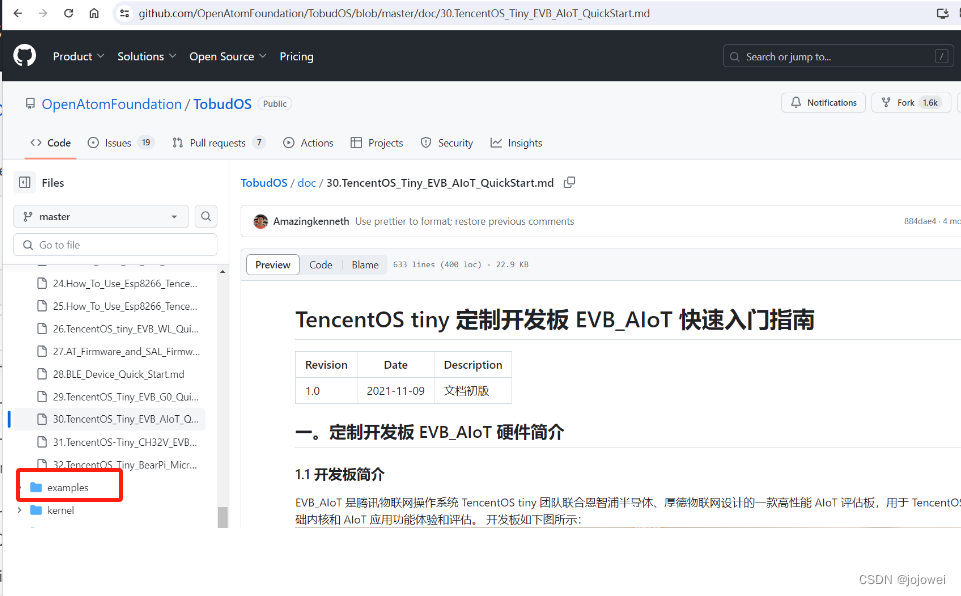The image size is (961, 596).
Task: Open GitHub home via the Octocat logo
Action: click(x=25, y=56)
